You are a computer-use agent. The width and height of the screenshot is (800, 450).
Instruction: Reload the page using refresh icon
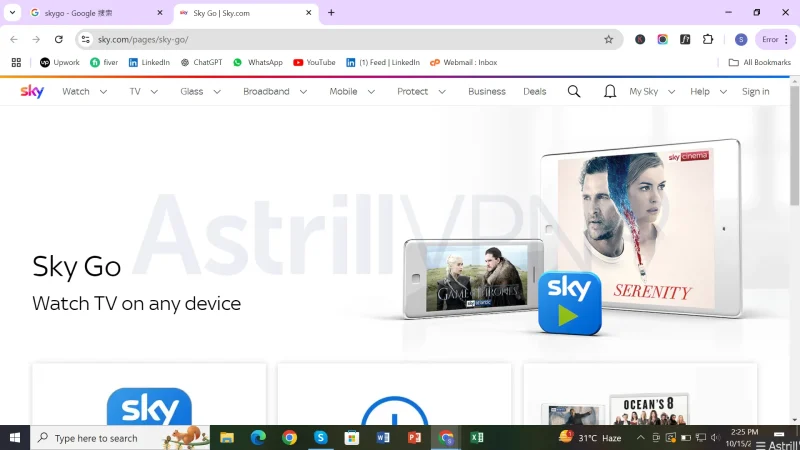(59, 39)
